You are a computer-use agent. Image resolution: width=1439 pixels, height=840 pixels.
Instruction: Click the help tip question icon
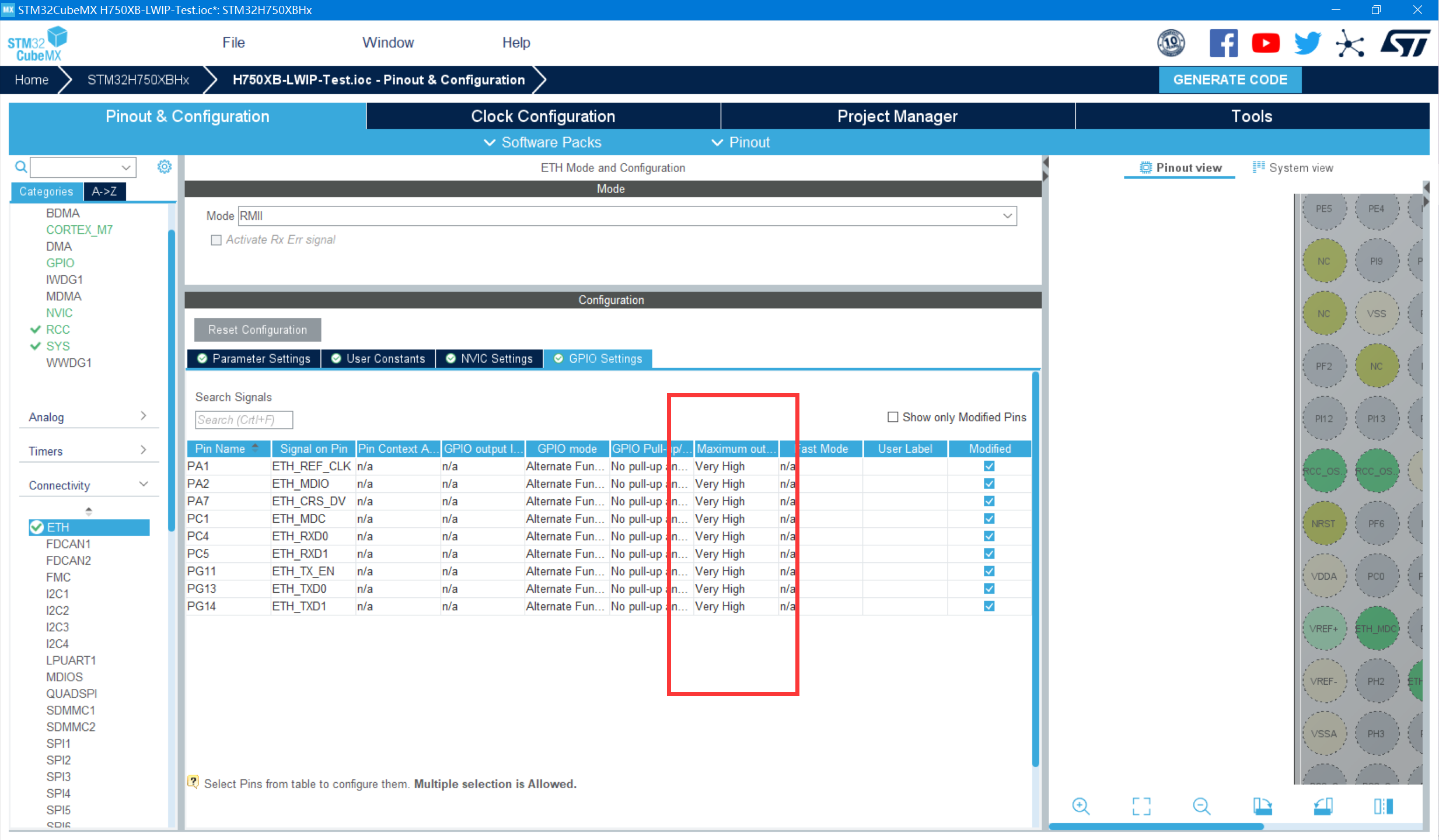193,782
